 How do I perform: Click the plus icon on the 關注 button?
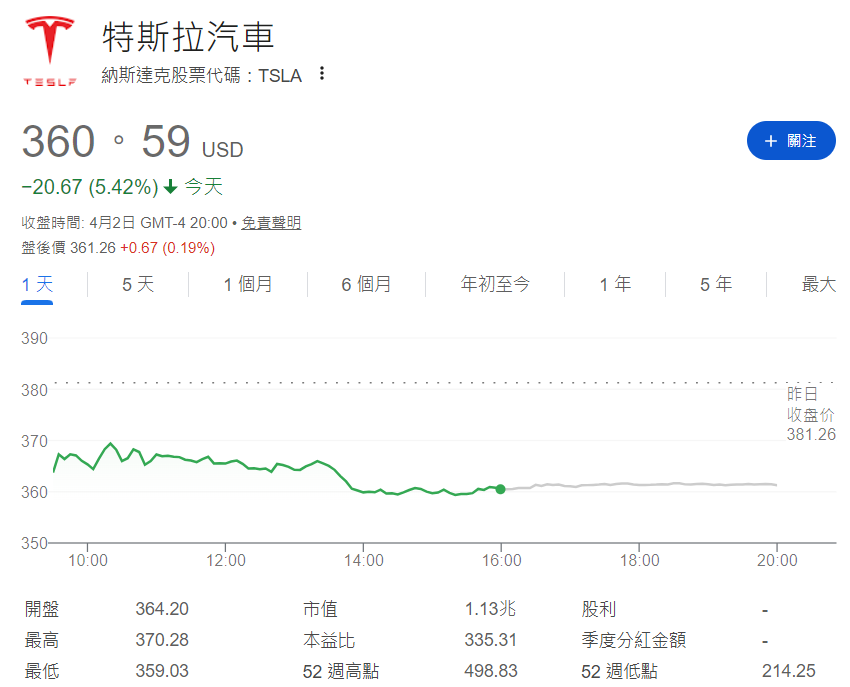[x=771, y=140]
